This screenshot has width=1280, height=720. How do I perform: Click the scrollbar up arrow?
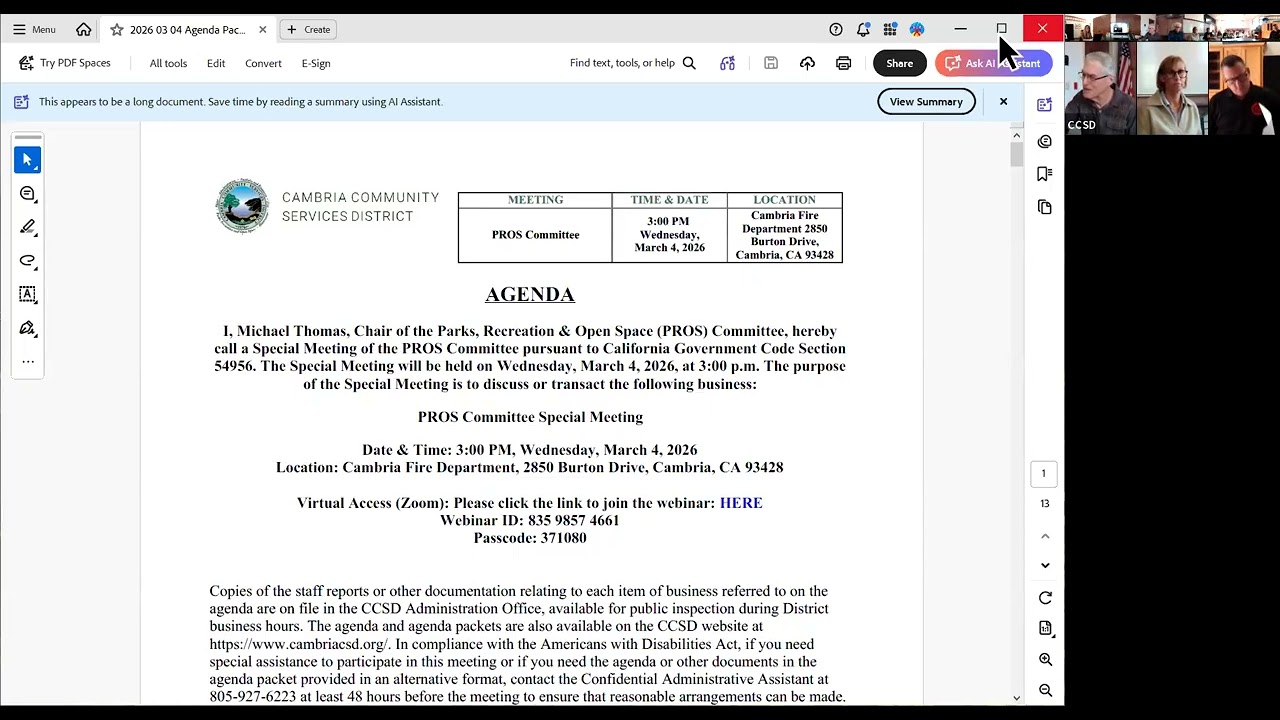[x=1017, y=135]
